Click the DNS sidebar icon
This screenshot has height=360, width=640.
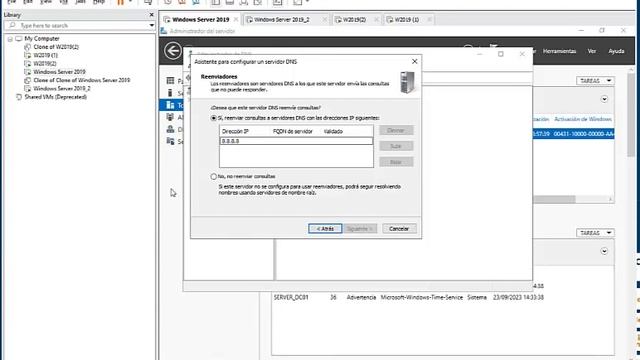170,129
